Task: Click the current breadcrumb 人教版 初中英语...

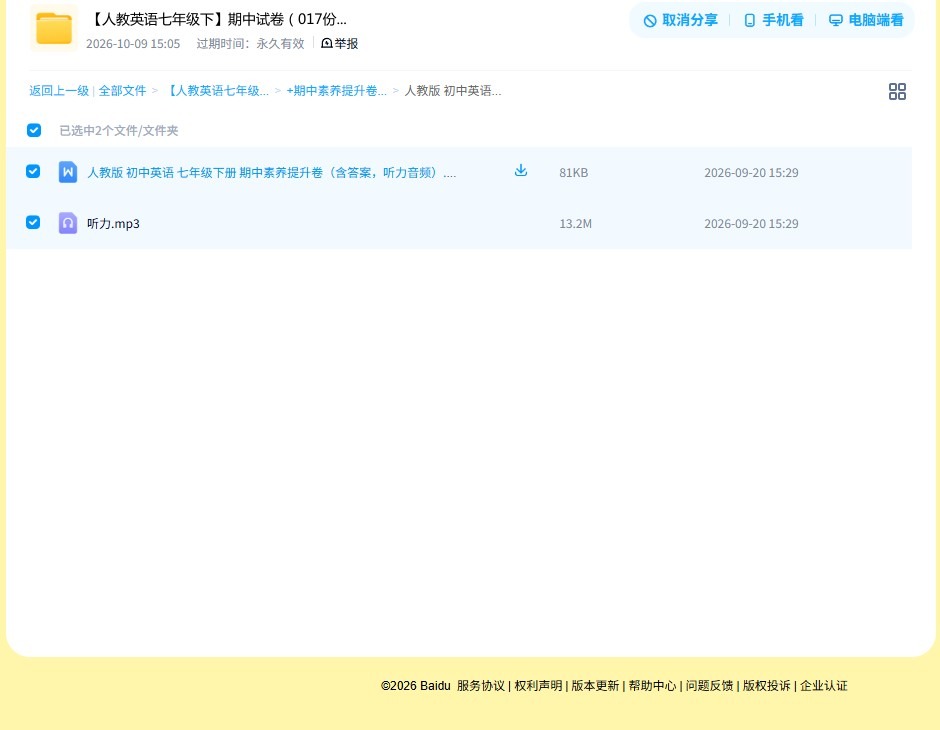Action: tap(453, 91)
